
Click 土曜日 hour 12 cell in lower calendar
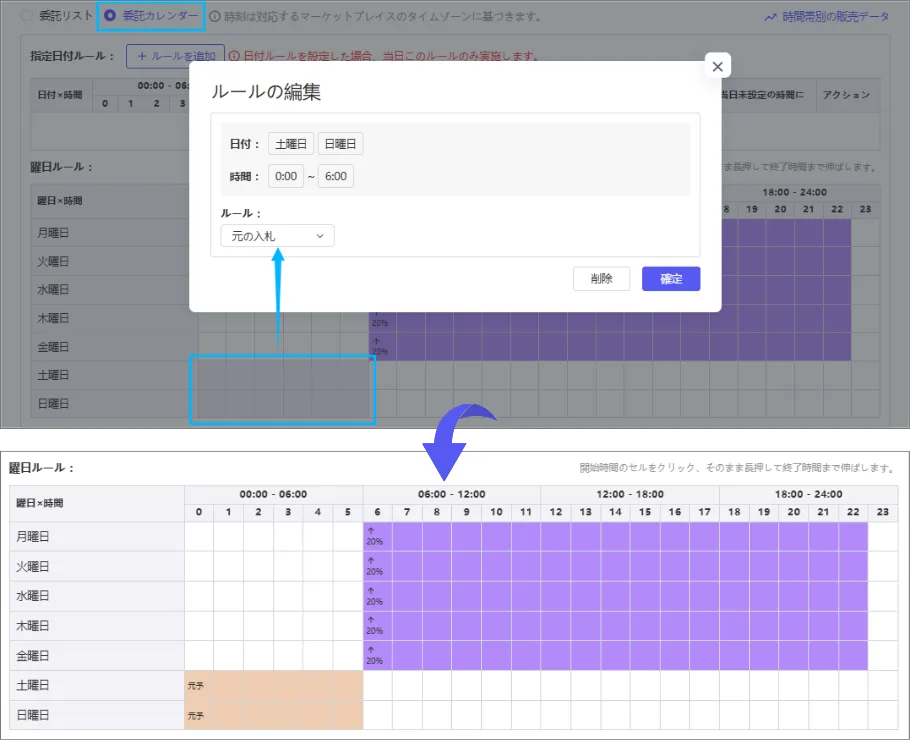point(556,685)
